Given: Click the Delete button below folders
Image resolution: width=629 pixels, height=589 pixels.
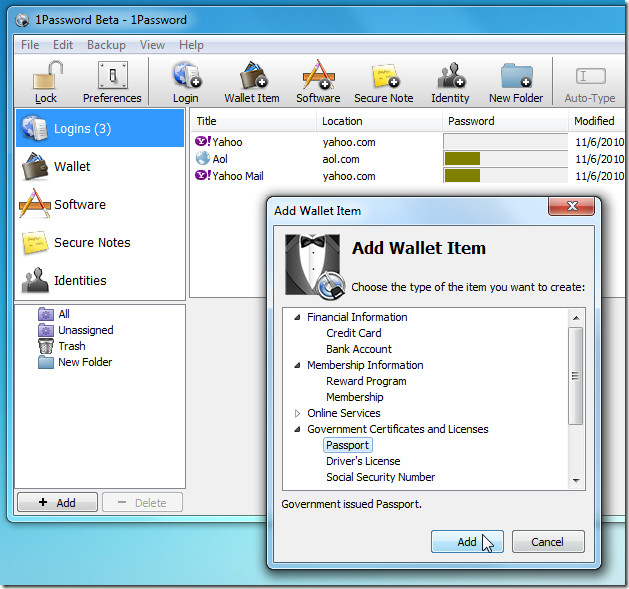Looking at the screenshot, I should click(142, 502).
